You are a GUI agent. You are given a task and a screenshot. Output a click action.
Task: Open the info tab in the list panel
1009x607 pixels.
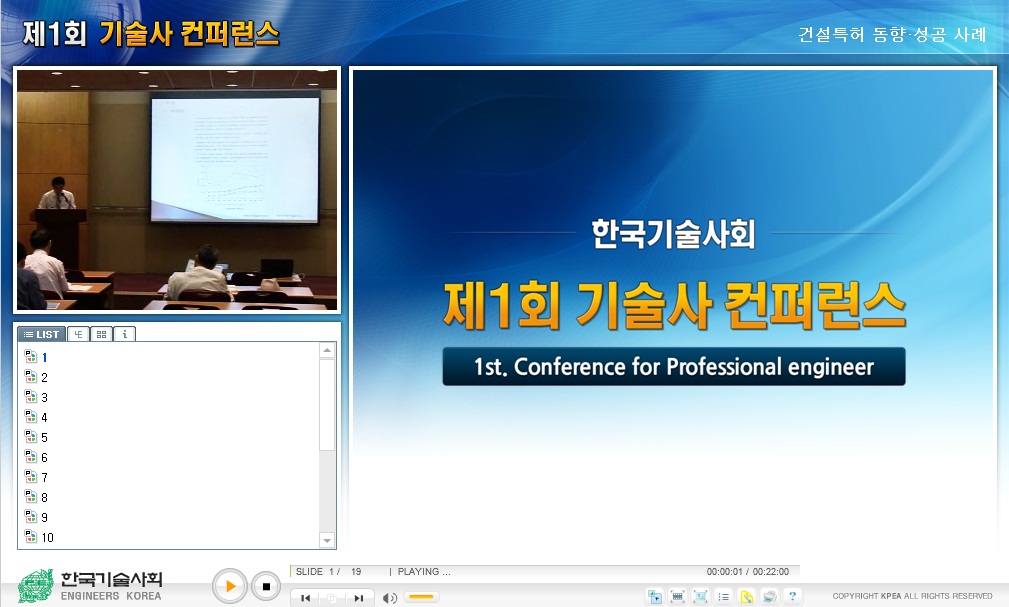(x=123, y=334)
